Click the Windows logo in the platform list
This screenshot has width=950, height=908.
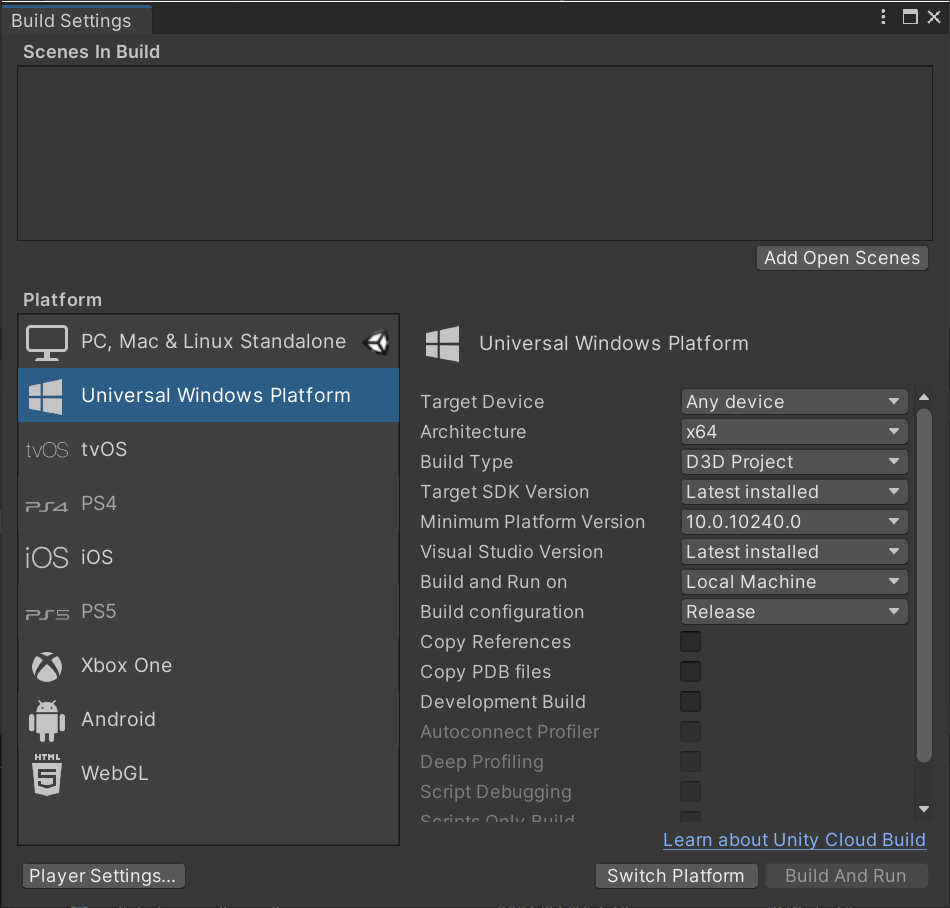point(46,397)
